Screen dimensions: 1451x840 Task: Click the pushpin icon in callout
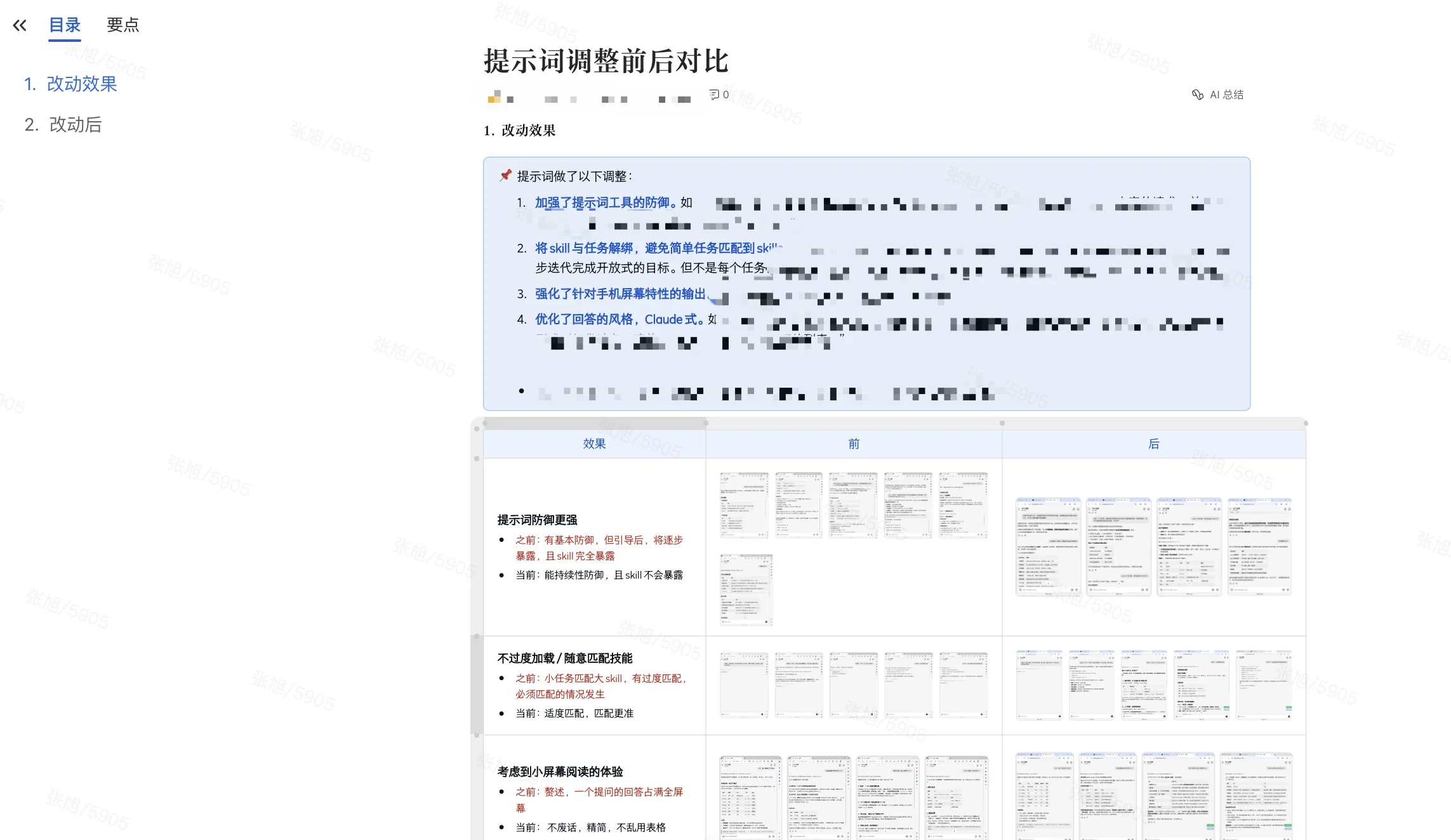point(505,175)
